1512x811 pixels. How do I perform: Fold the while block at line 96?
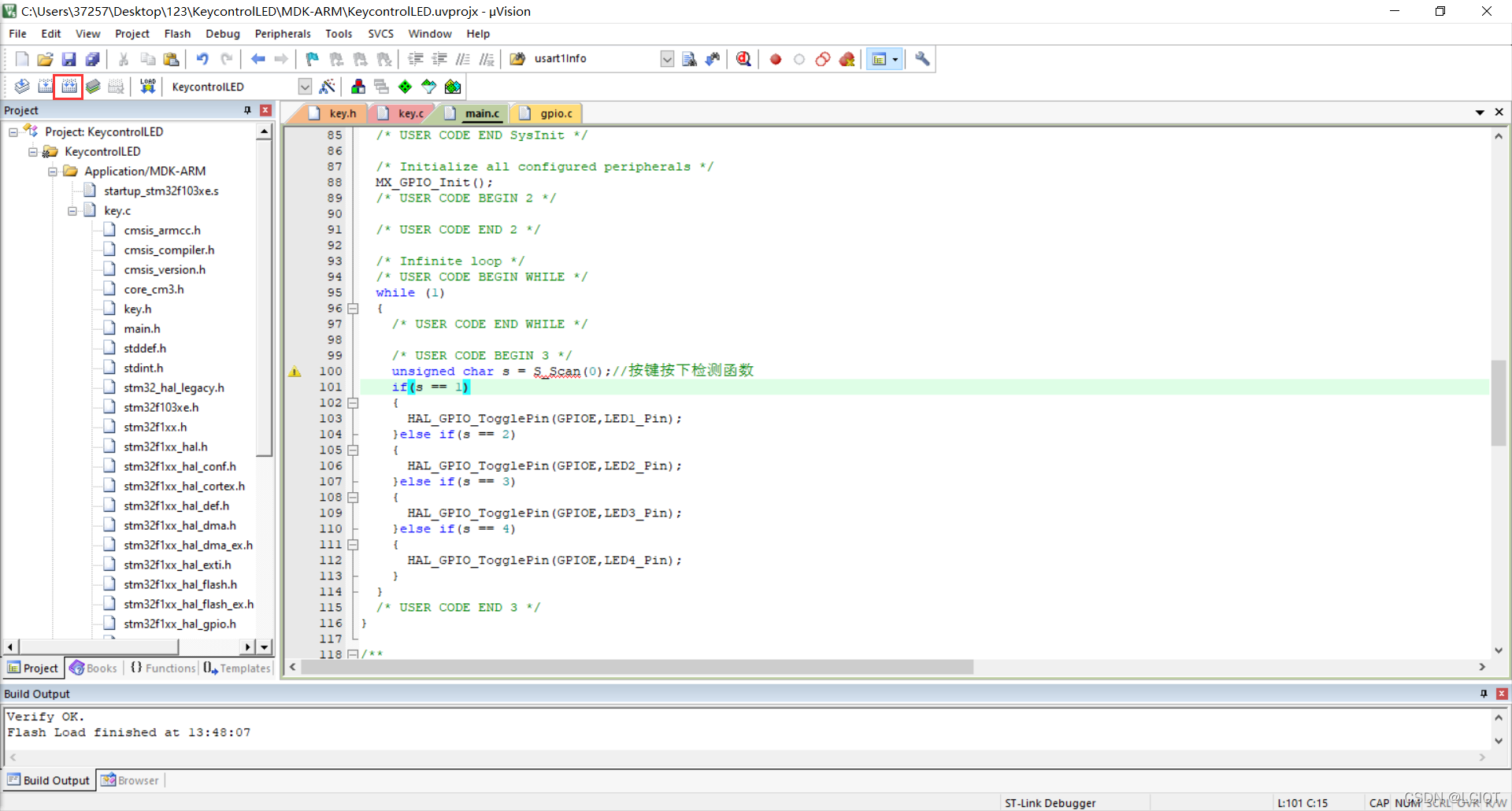click(x=354, y=309)
